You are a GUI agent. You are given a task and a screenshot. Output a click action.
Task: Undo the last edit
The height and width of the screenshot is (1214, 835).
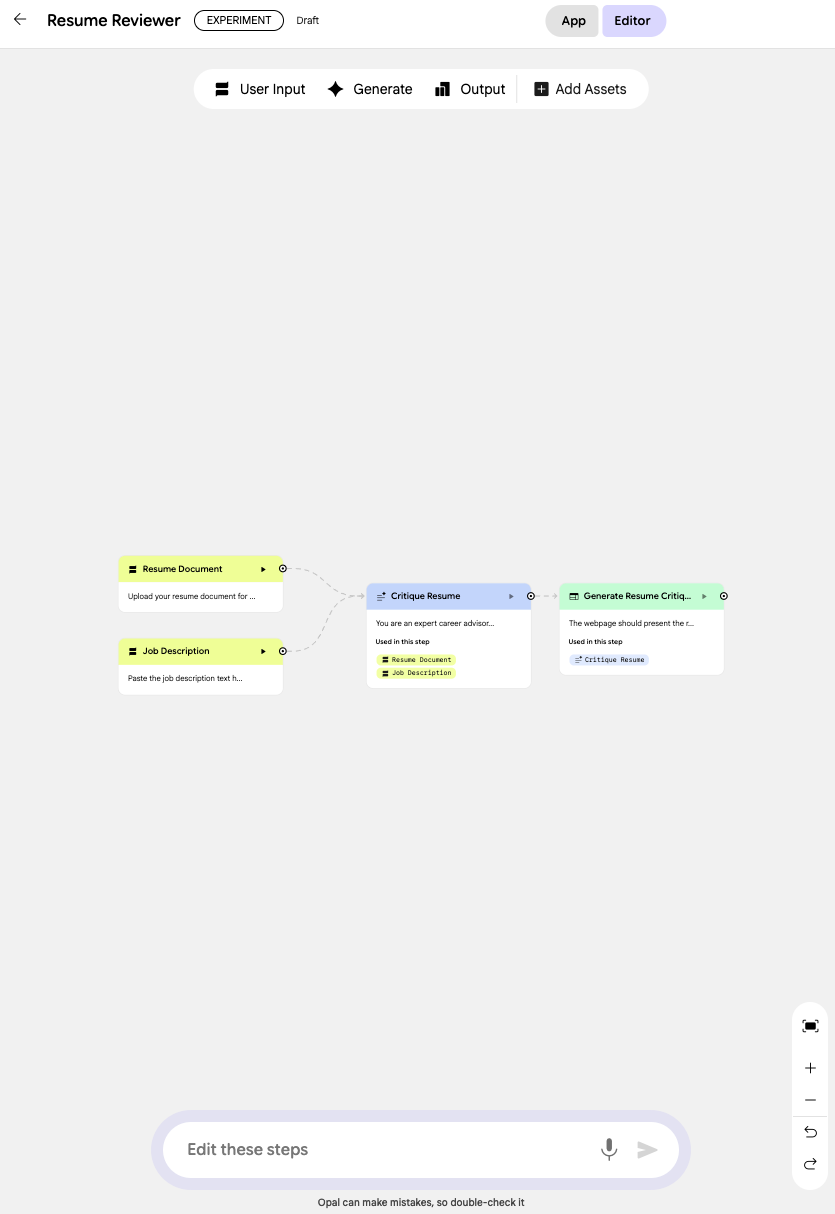pos(810,1132)
